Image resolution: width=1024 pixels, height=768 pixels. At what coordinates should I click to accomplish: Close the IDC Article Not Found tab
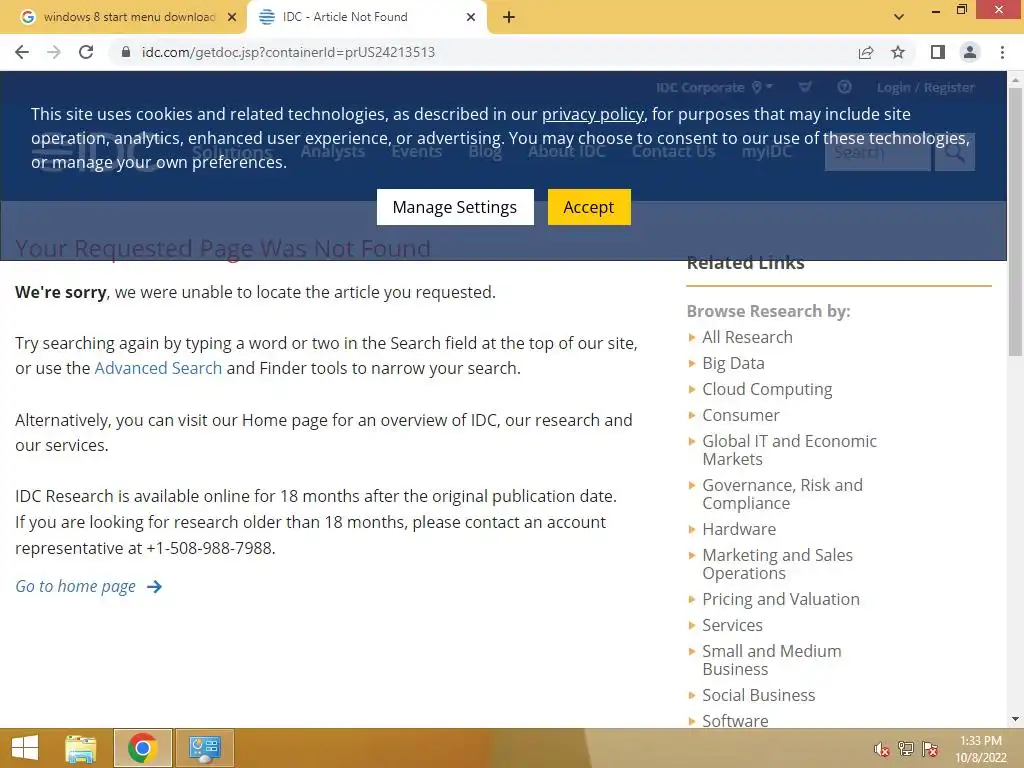click(x=471, y=18)
